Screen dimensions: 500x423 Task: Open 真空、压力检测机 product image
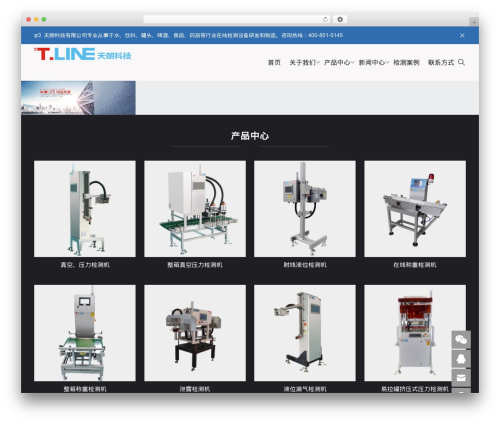[85, 209]
